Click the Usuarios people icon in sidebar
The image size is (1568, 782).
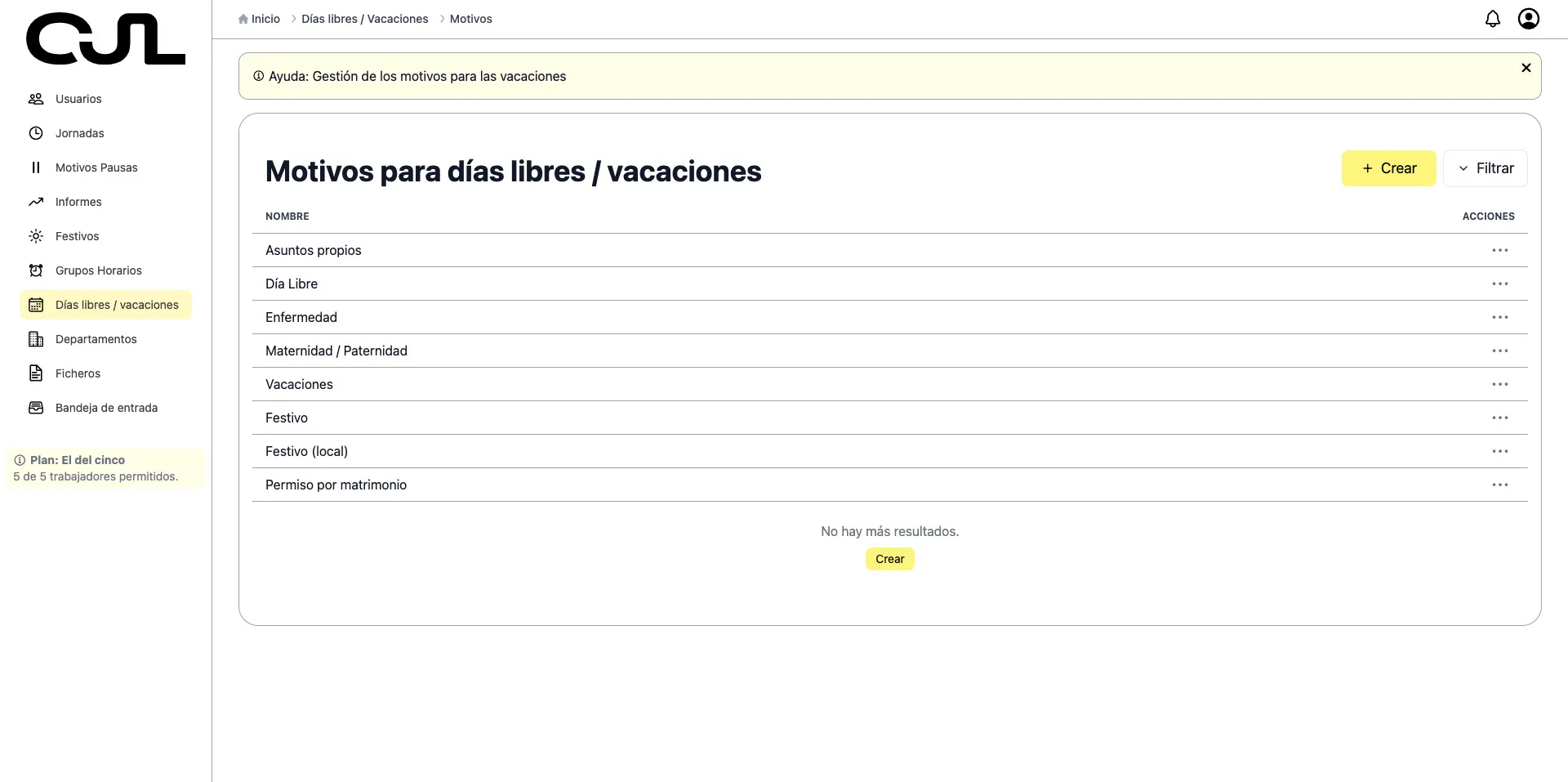pyautogui.click(x=36, y=99)
